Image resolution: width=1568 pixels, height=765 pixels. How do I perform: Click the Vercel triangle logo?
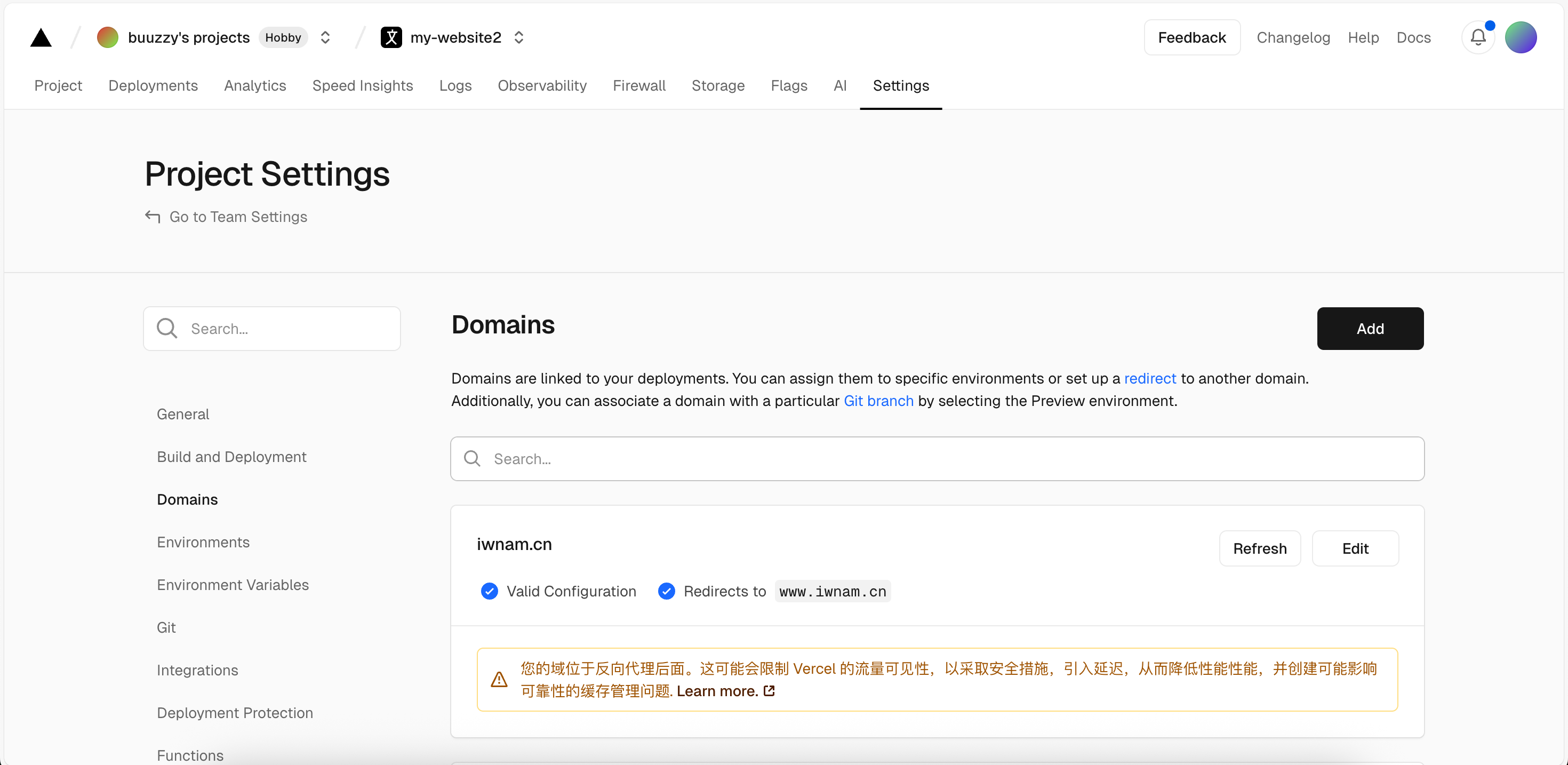[x=41, y=38]
